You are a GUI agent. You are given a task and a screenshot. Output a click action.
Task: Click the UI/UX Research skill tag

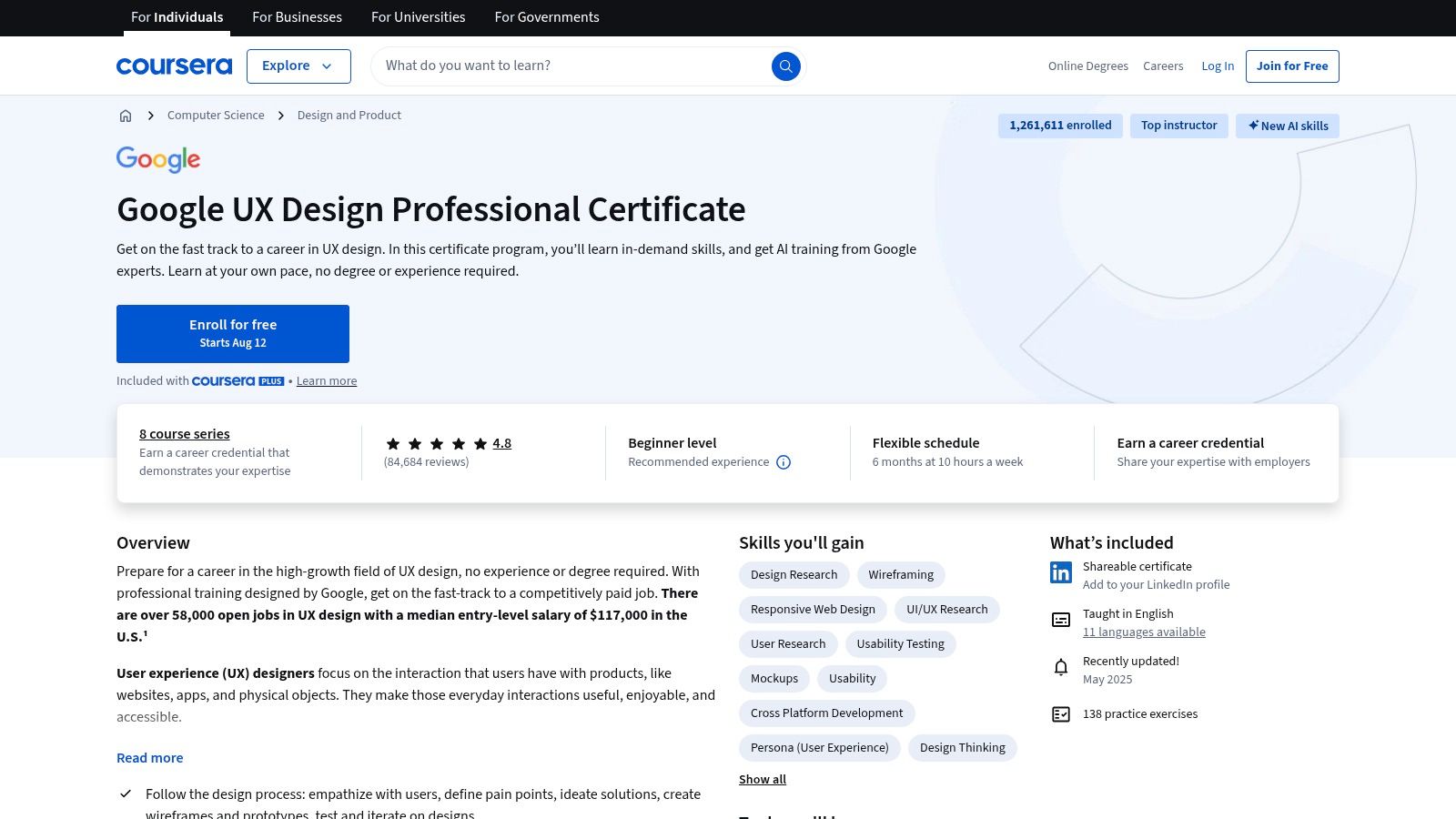(947, 610)
